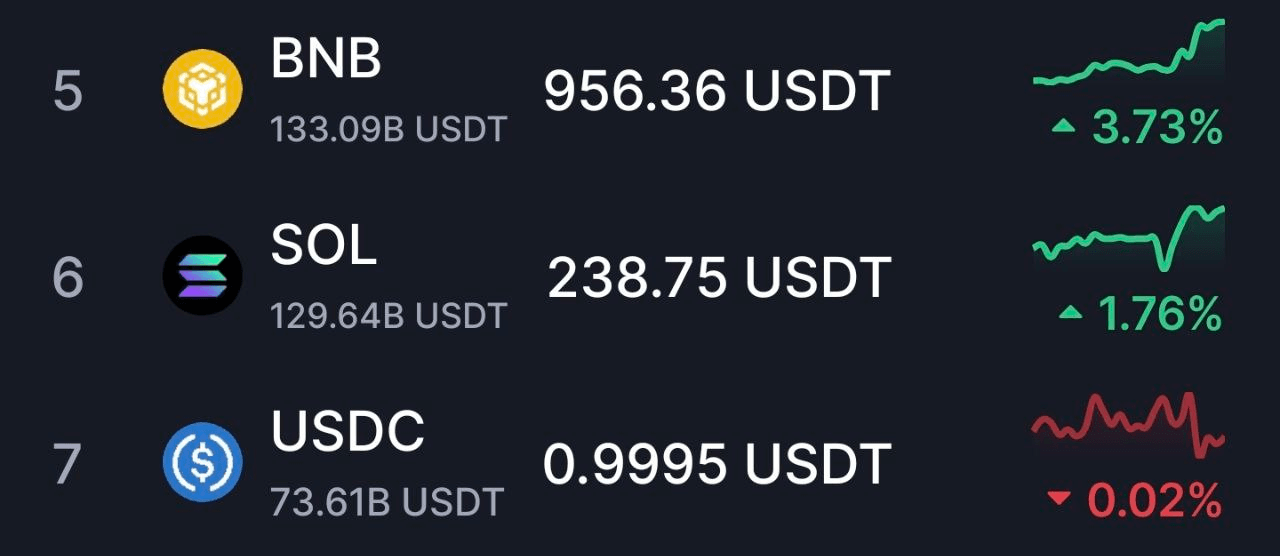The image size is (1280, 556).
Task: Click the green up arrow beside 3.73%
Action: pyautogui.click(x=1065, y=127)
